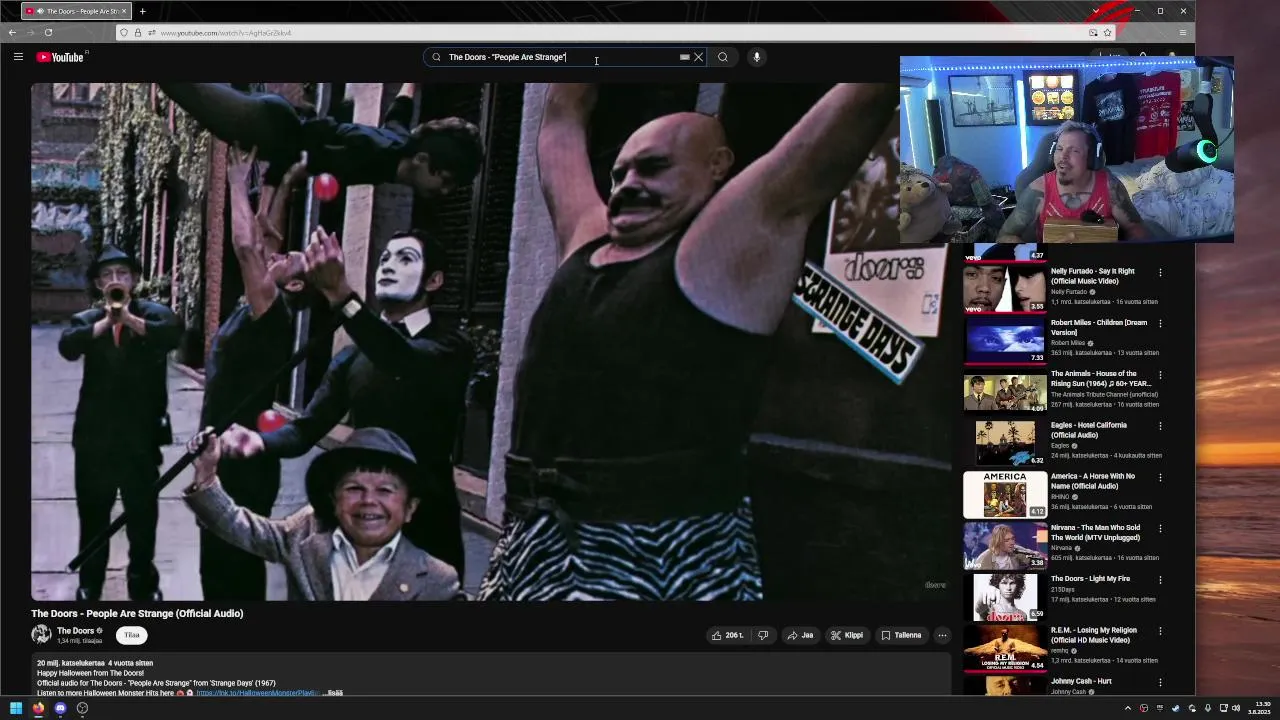Open Johnny Cash Hurt video title

pyautogui.click(x=1081, y=681)
